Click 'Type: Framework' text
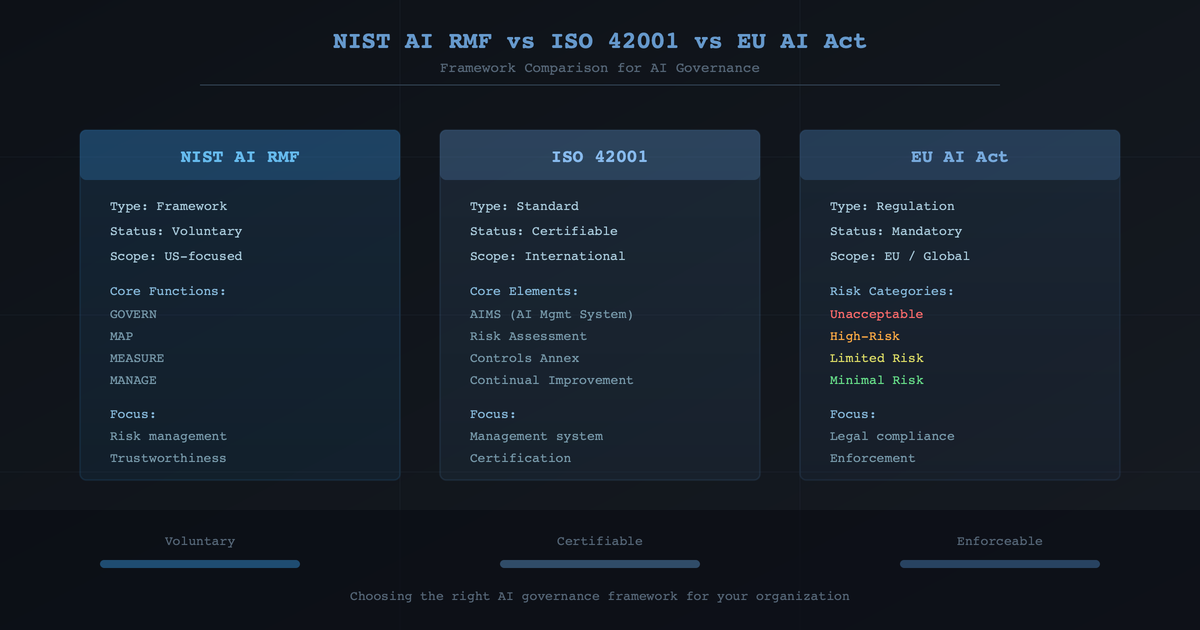This screenshot has width=1200, height=630. coord(169,206)
